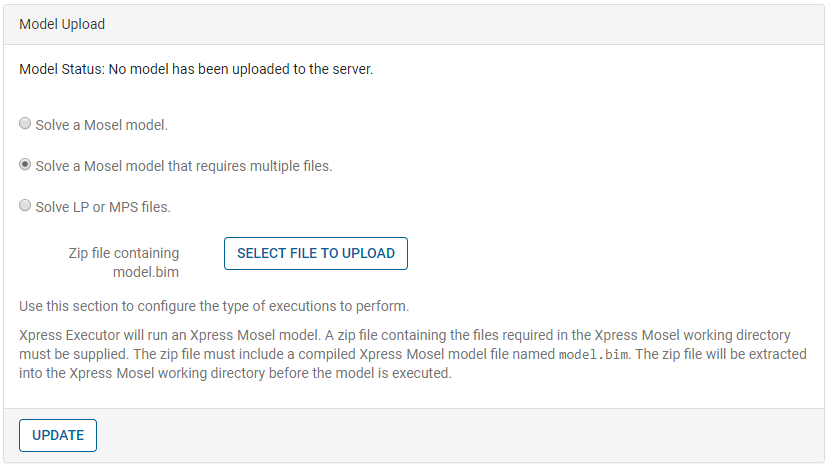This screenshot has height=467, width=830.
Task: Click "No model has been uploaded" status message
Action: (x=240, y=70)
